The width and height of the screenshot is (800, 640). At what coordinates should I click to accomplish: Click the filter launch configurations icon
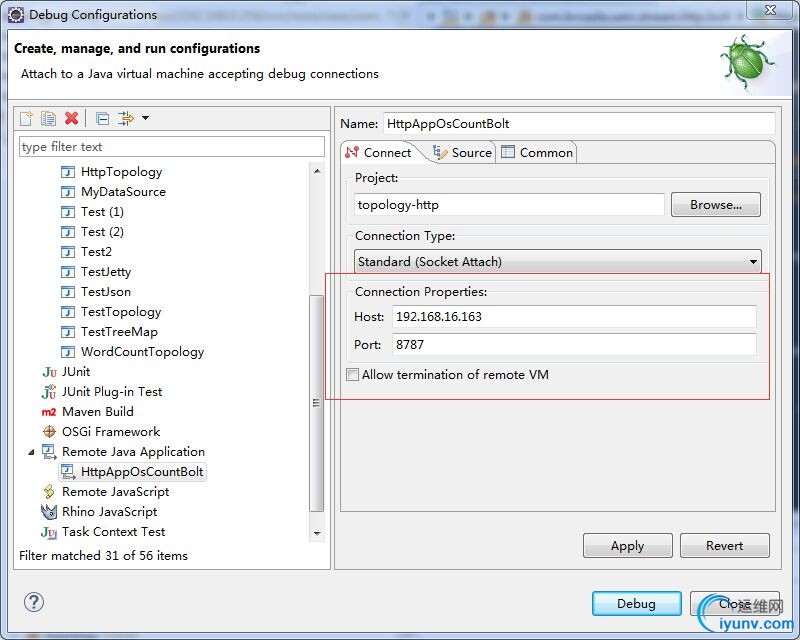[126, 118]
